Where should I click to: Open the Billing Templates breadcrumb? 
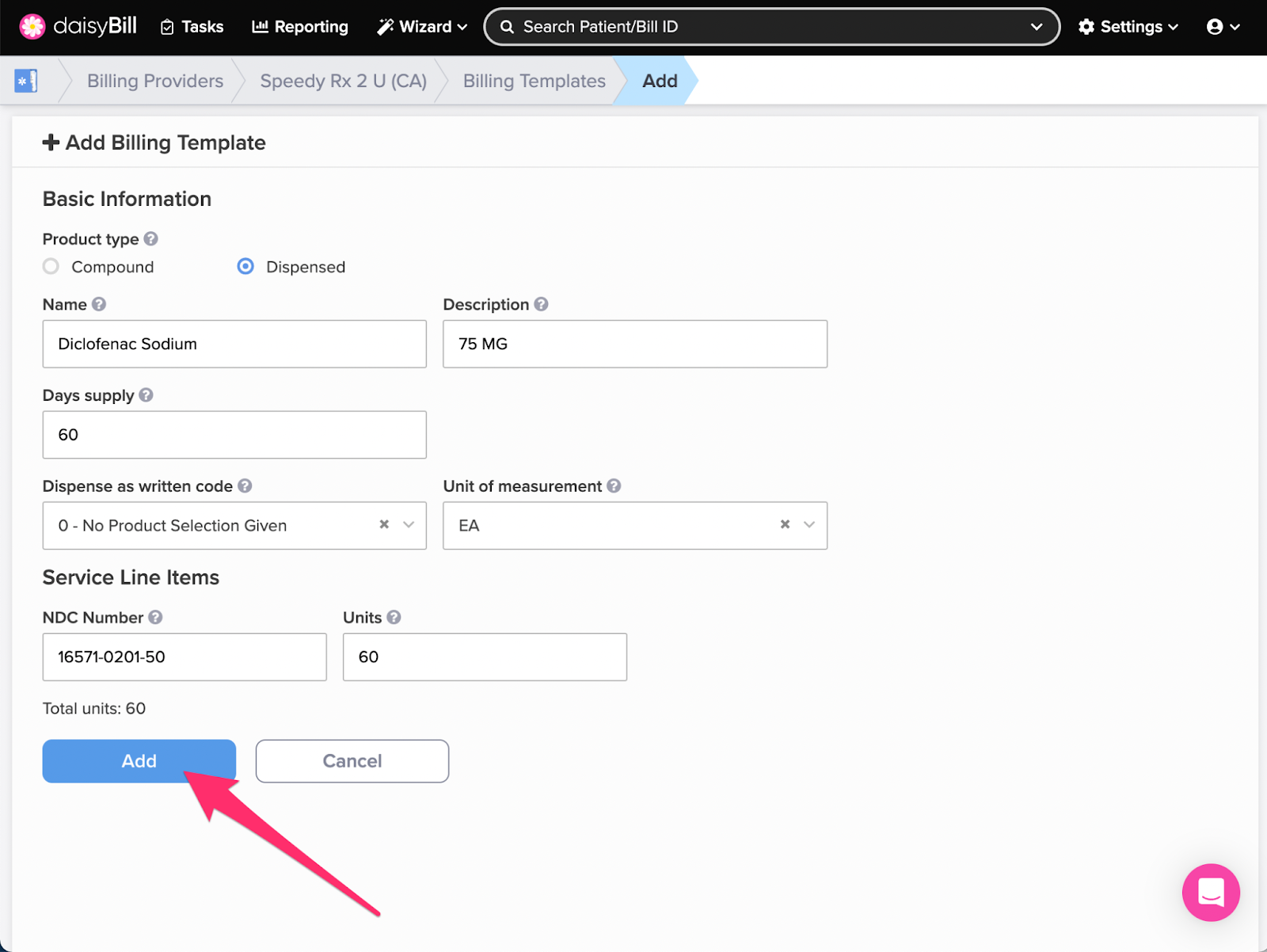tap(533, 80)
